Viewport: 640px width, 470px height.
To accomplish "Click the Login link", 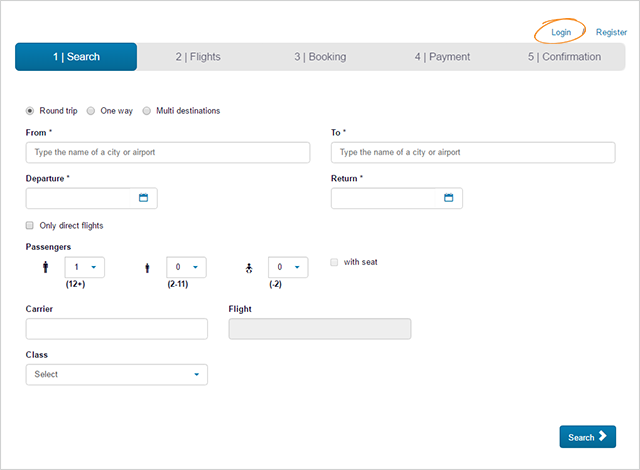I will click(x=561, y=33).
